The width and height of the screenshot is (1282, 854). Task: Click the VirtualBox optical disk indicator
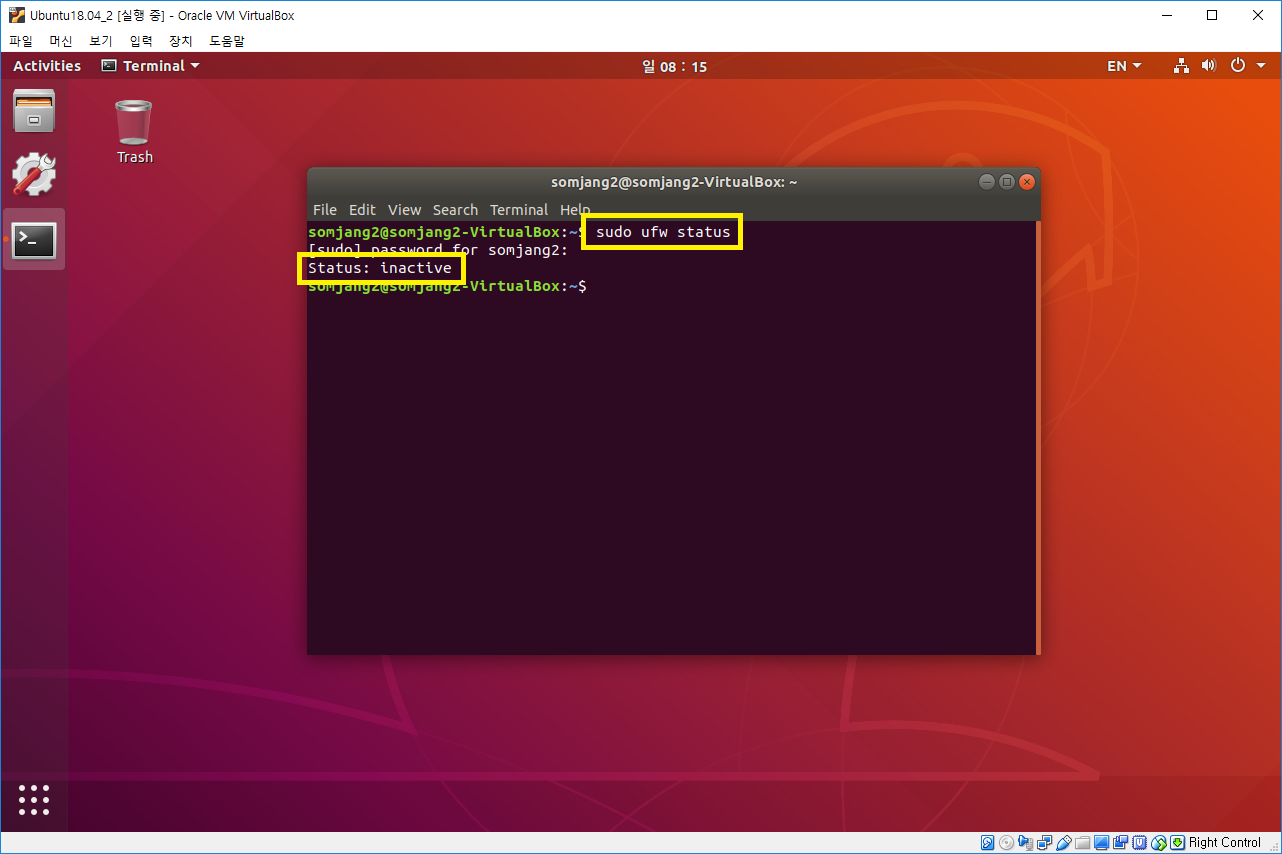tap(1006, 843)
